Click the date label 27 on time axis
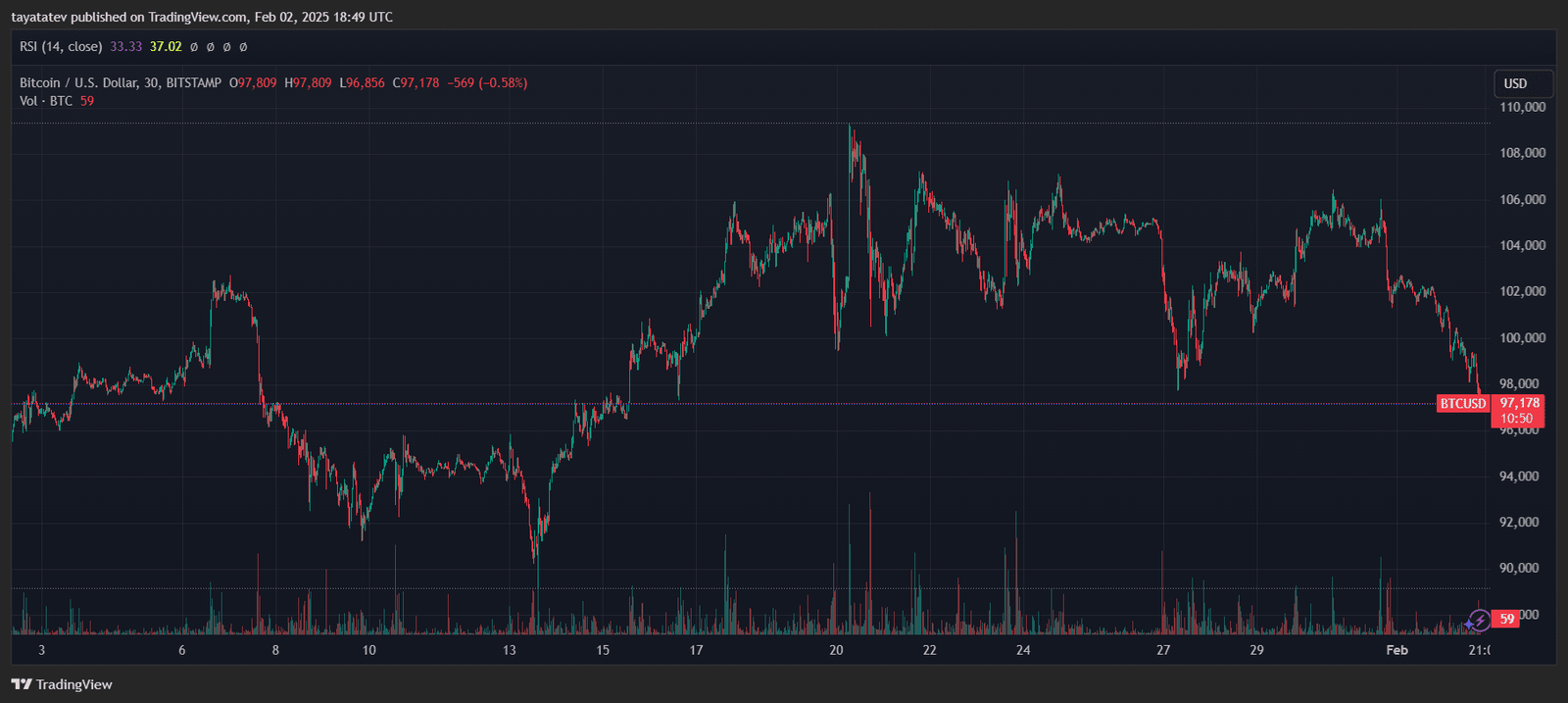1568x703 pixels. click(1163, 650)
